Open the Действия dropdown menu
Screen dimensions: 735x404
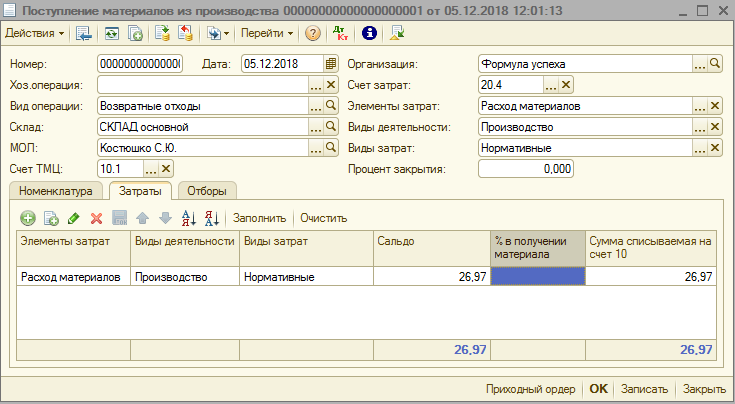point(35,33)
